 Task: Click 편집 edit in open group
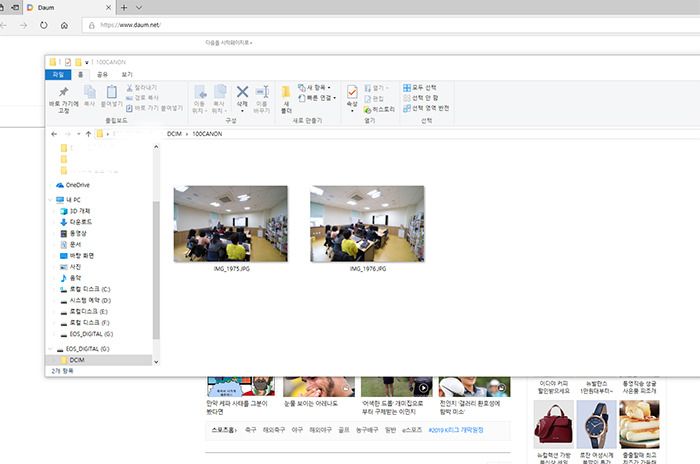(x=374, y=99)
